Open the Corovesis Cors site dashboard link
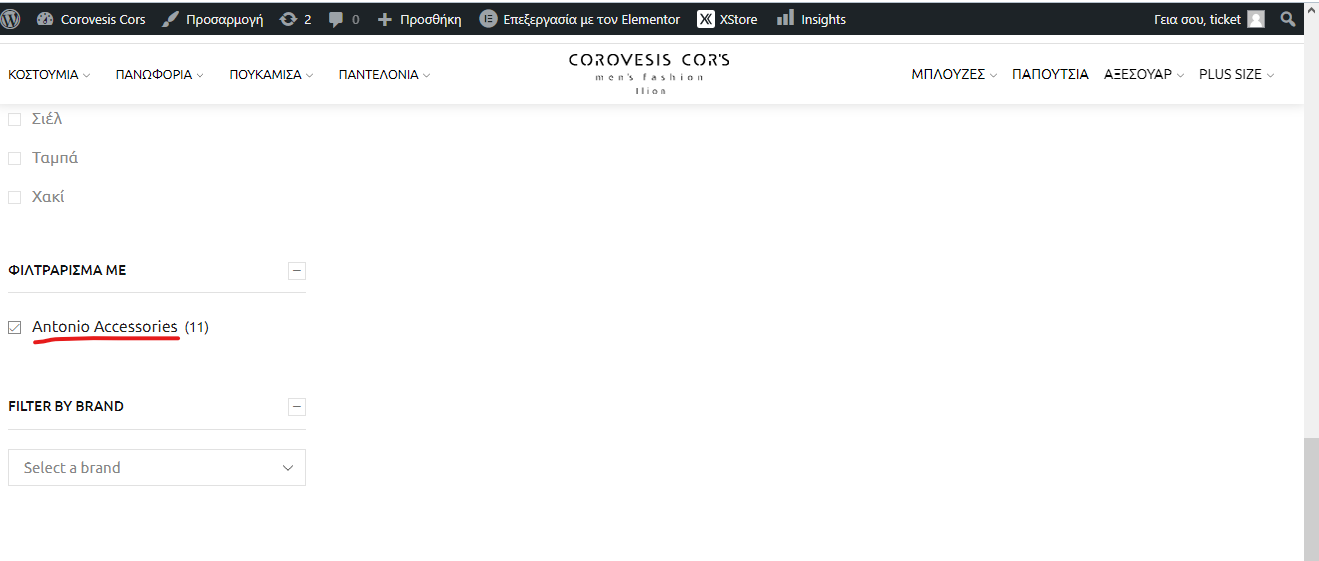 [x=91, y=19]
